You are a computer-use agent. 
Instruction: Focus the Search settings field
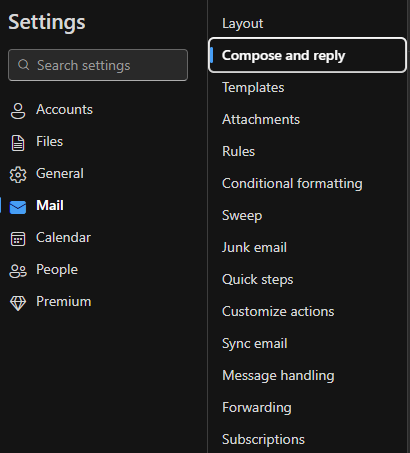(x=98, y=65)
